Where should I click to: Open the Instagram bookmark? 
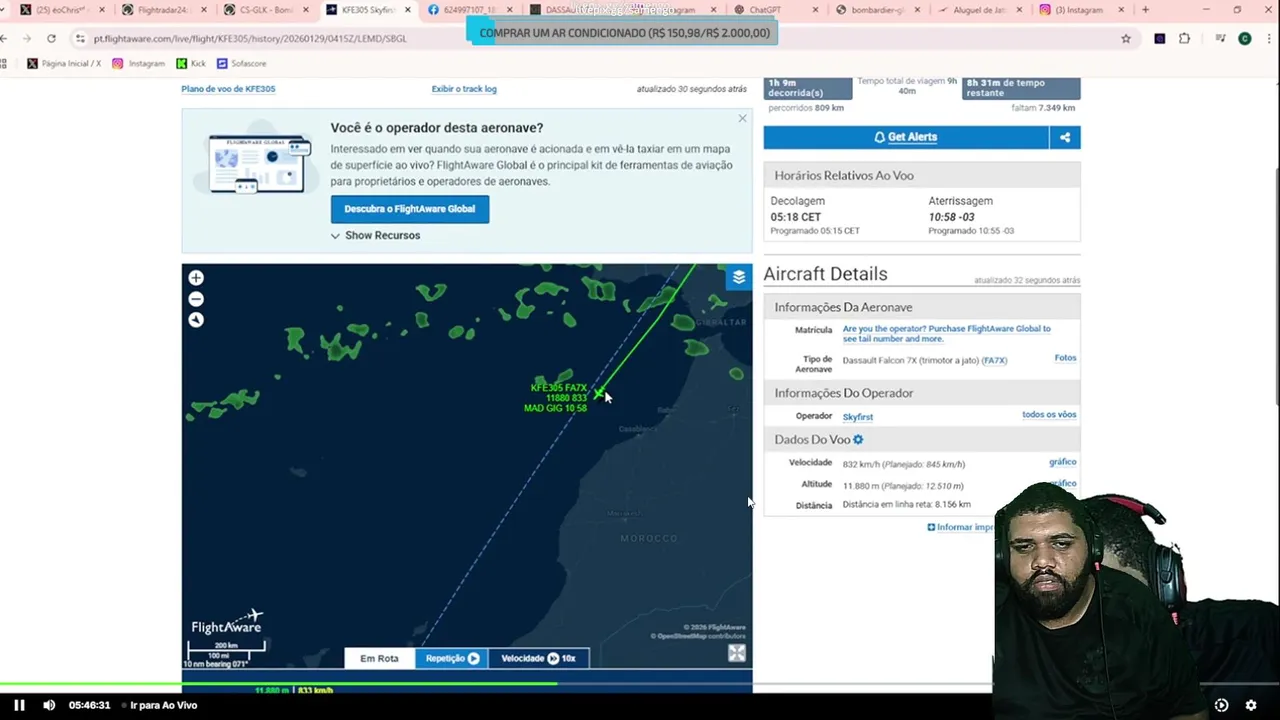pos(138,63)
